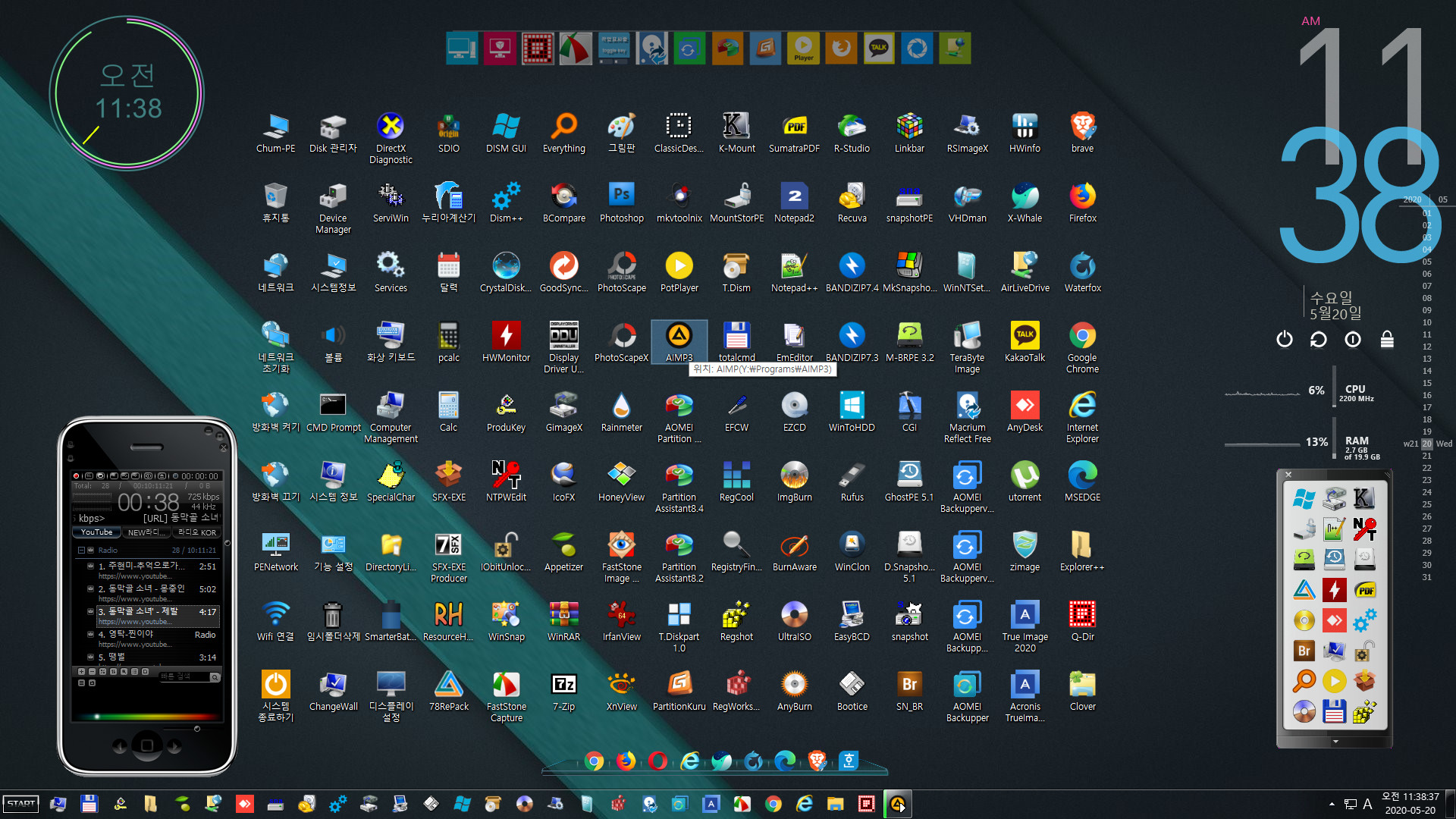Open UltraISO from the desktop
The height and width of the screenshot is (819, 1456).
(x=794, y=621)
